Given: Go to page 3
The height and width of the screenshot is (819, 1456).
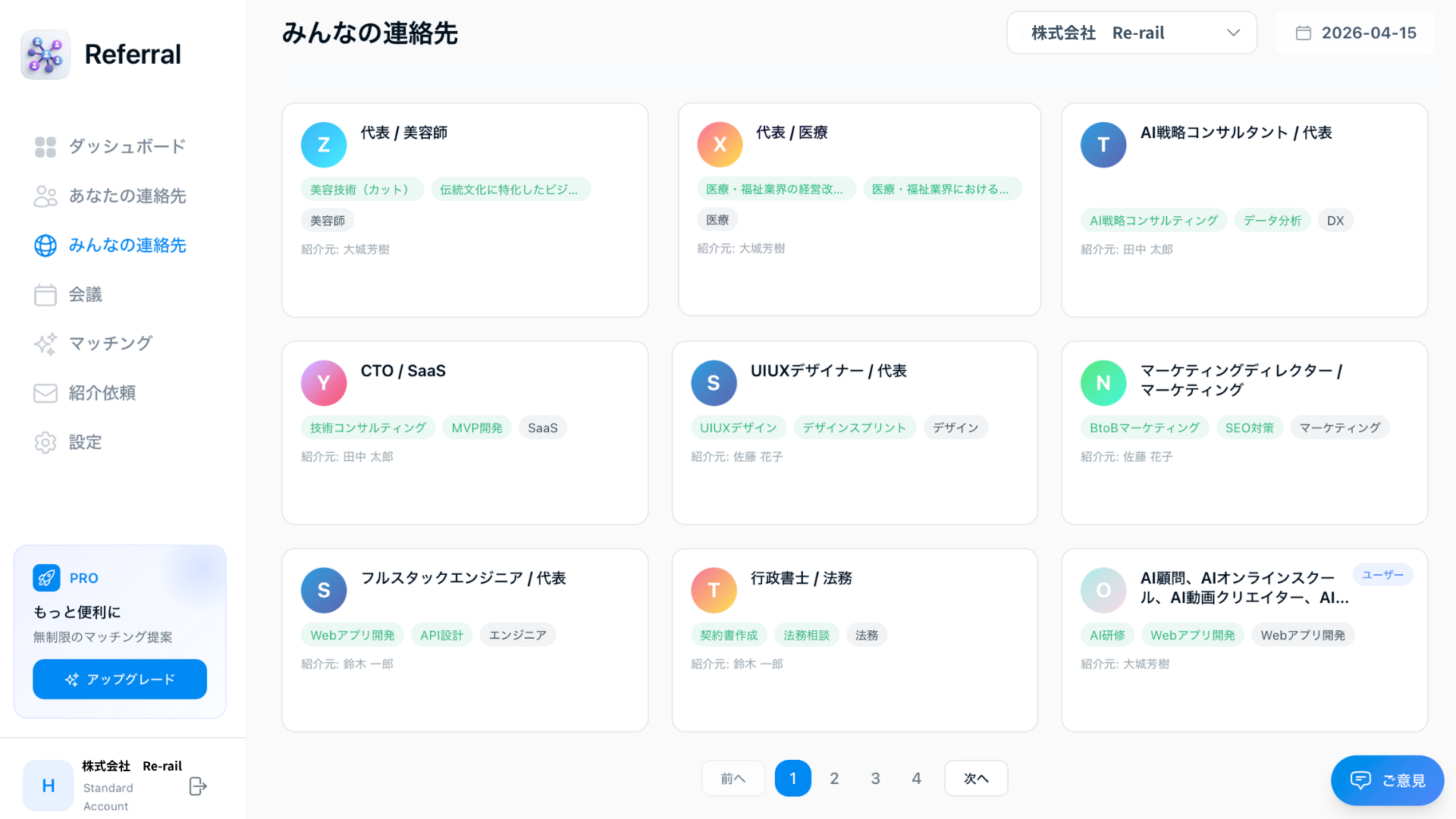Looking at the screenshot, I should 875,779.
